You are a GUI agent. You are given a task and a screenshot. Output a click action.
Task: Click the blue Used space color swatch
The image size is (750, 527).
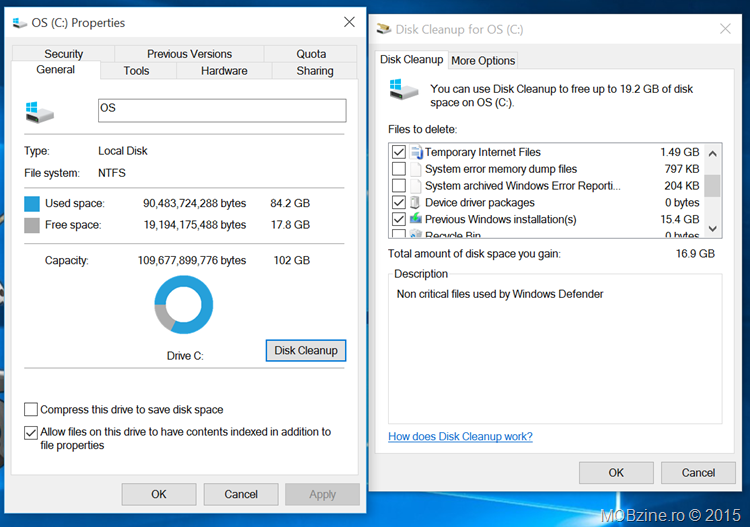point(32,203)
